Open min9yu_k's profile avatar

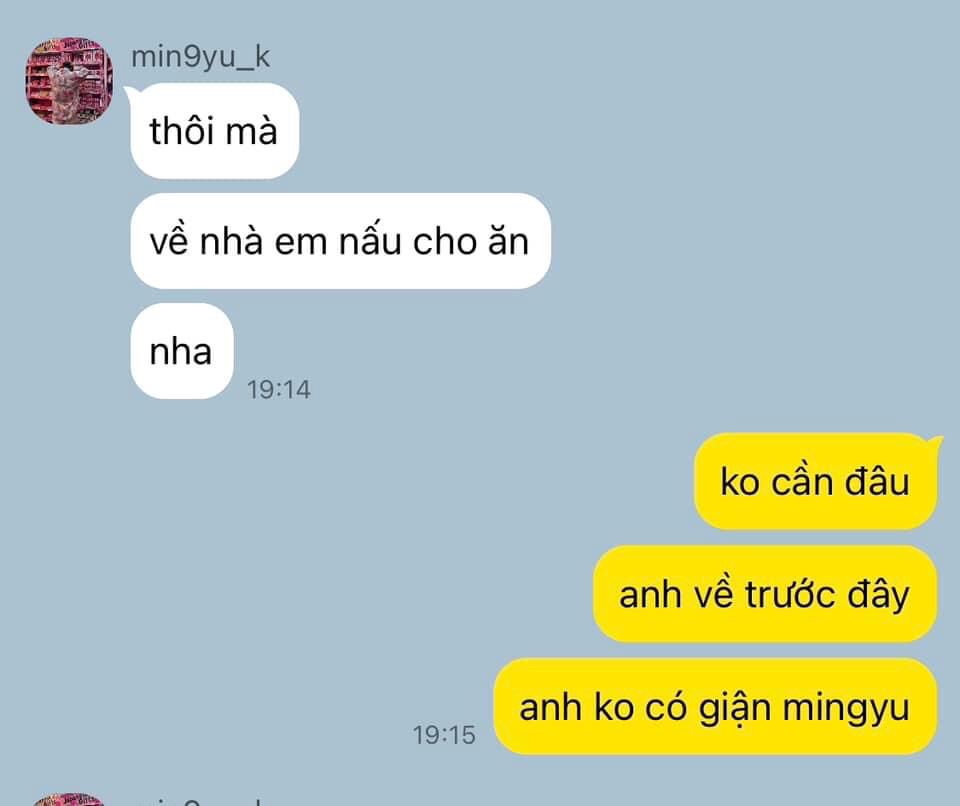pyautogui.click(x=69, y=81)
